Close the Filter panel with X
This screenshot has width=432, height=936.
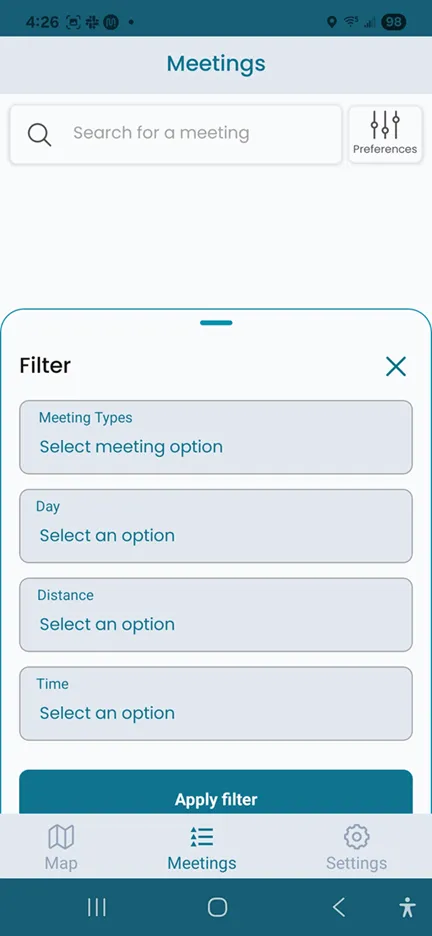(x=396, y=367)
